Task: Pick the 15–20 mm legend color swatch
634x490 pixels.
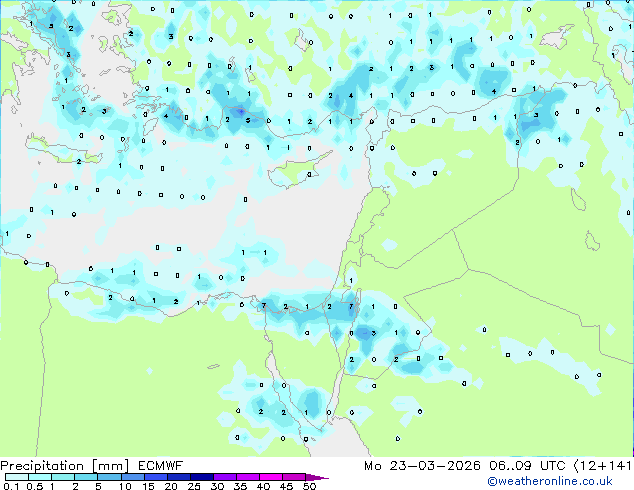Action: click(156, 477)
